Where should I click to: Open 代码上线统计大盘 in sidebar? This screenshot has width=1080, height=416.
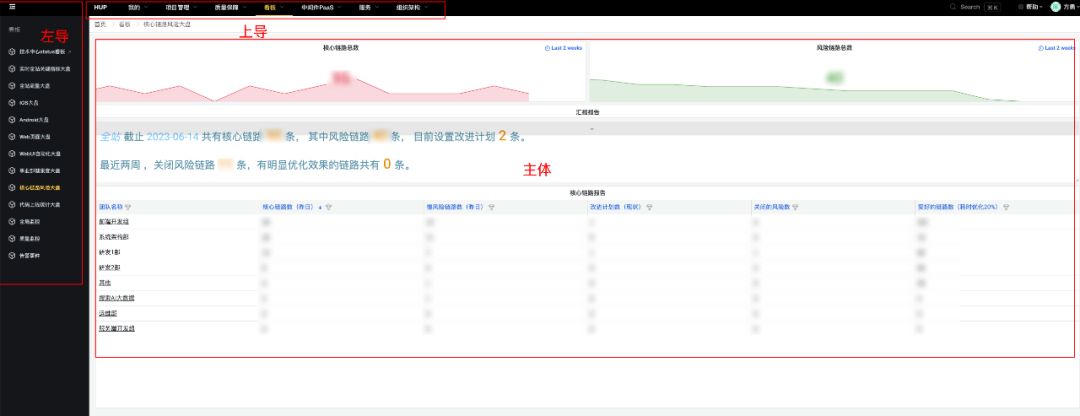(40, 205)
